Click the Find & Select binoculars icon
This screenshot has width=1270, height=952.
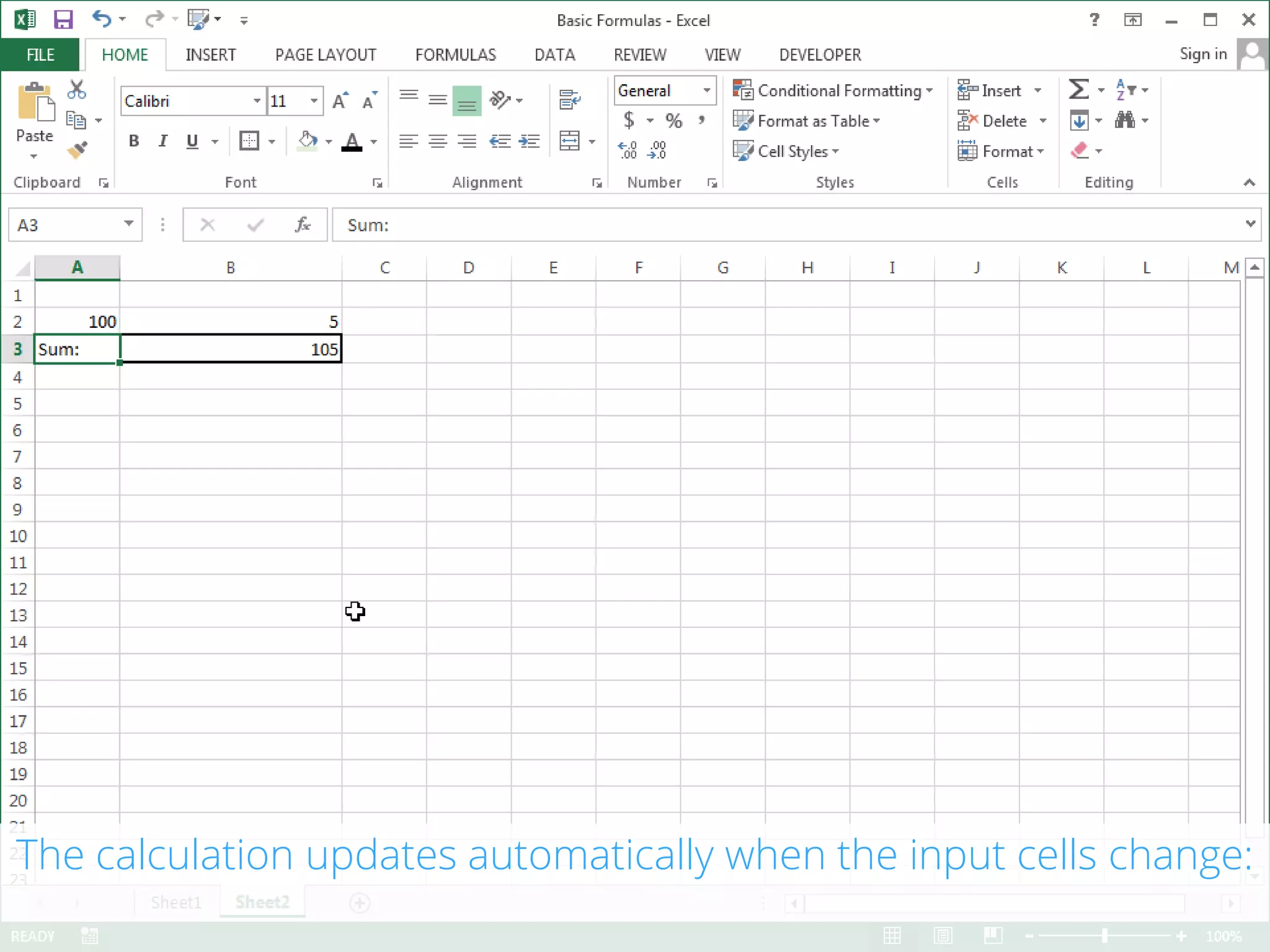pos(1125,120)
